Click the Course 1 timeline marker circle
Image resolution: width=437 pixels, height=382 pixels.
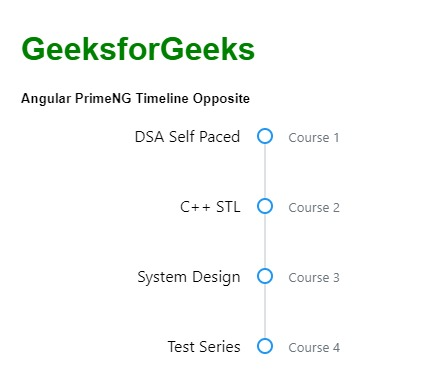(x=265, y=136)
